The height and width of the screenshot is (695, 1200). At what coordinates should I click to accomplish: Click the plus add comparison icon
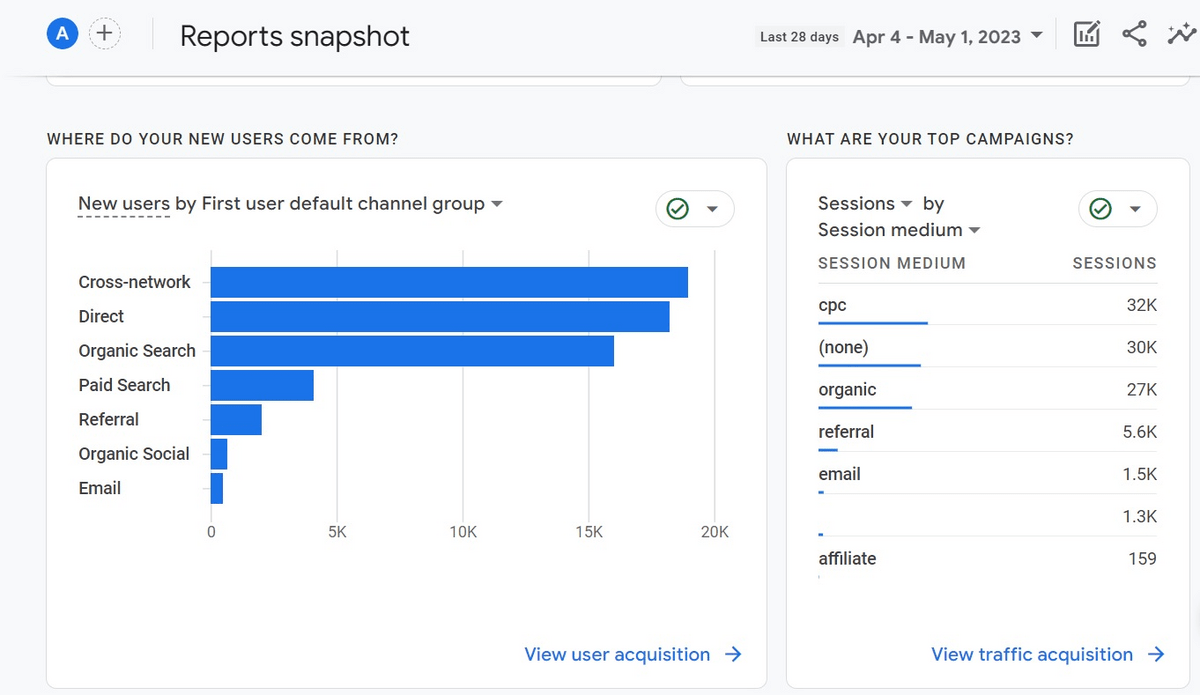coord(105,35)
